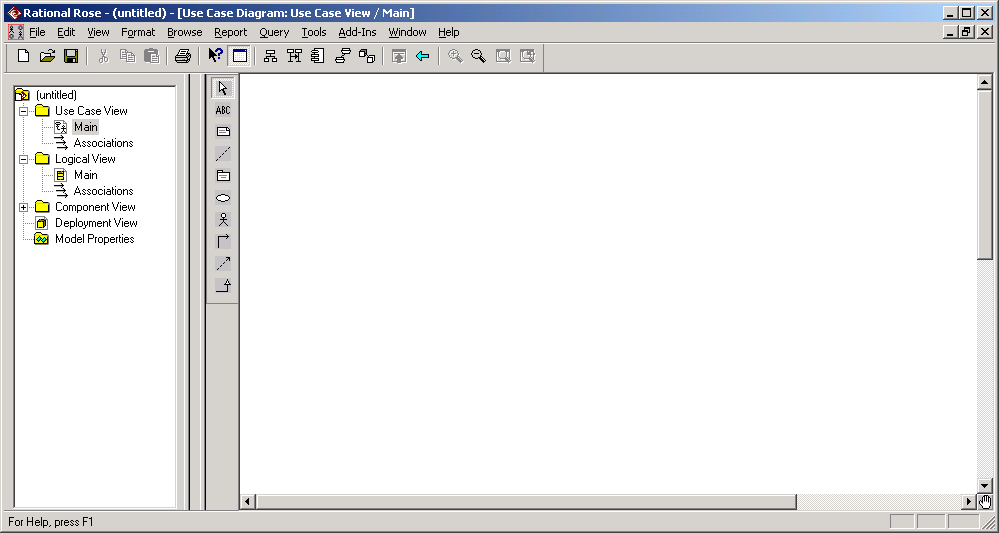Select Associations under Use Case View
Viewport: 999px width, 533px height.
click(x=103, y=143)
